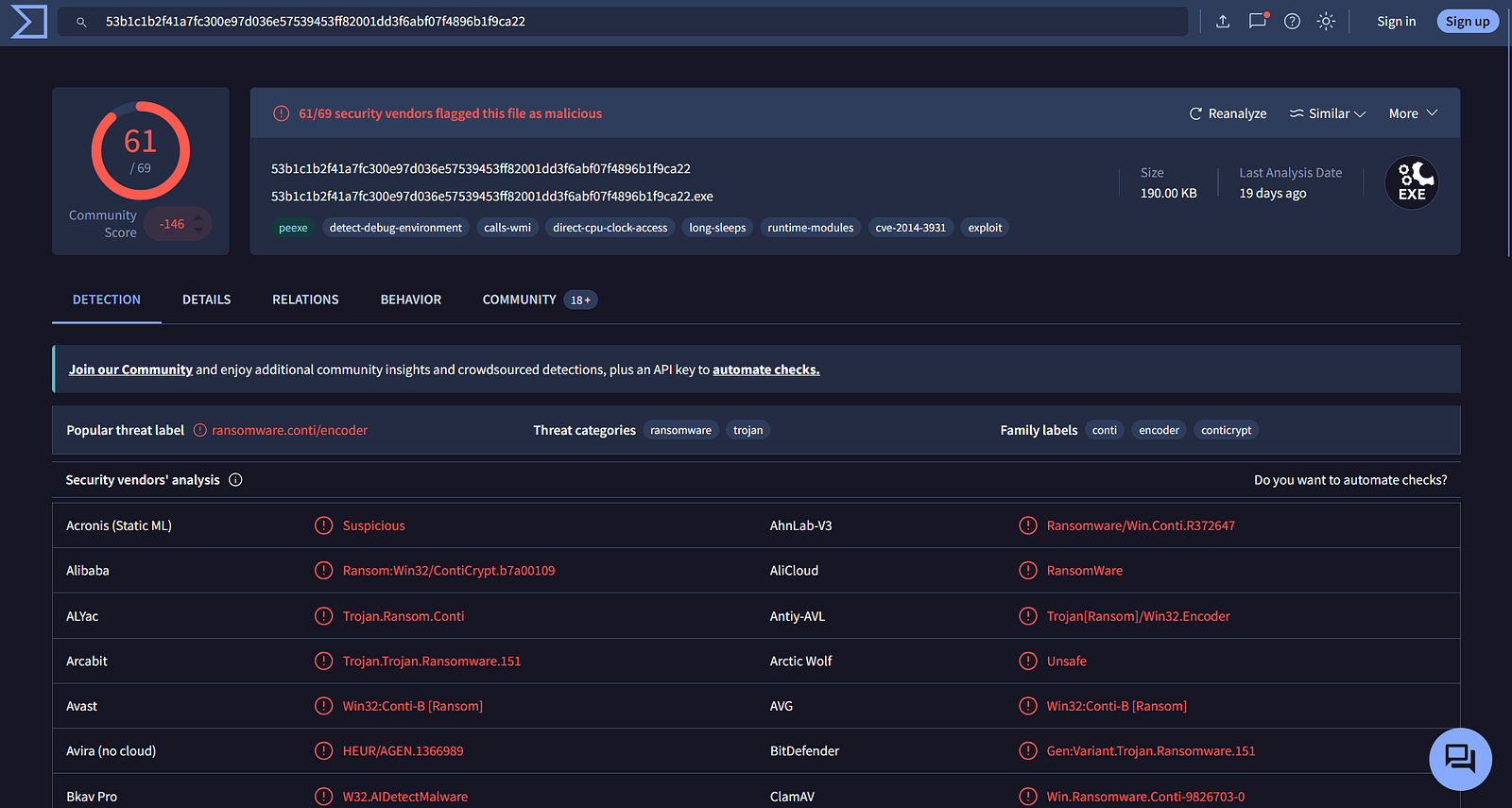This screenshot has width=1512, height=808.
Task: Click the Win.Ransomware.Conti-9826703-0 detection
Action: (x=1145, y=797)
